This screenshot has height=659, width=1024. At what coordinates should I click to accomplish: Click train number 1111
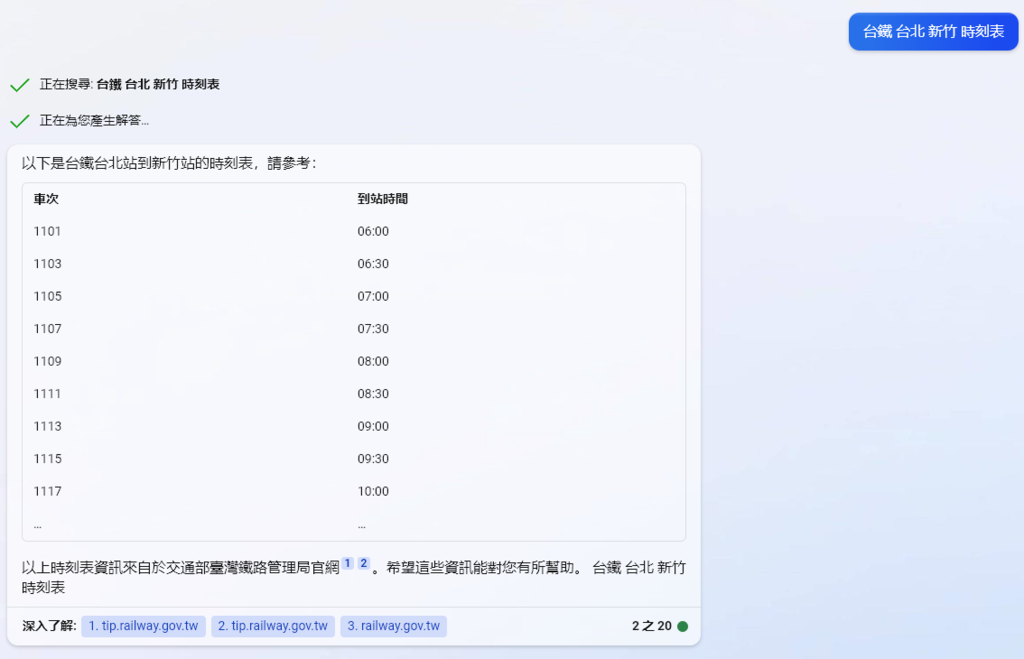pos(47,394)
